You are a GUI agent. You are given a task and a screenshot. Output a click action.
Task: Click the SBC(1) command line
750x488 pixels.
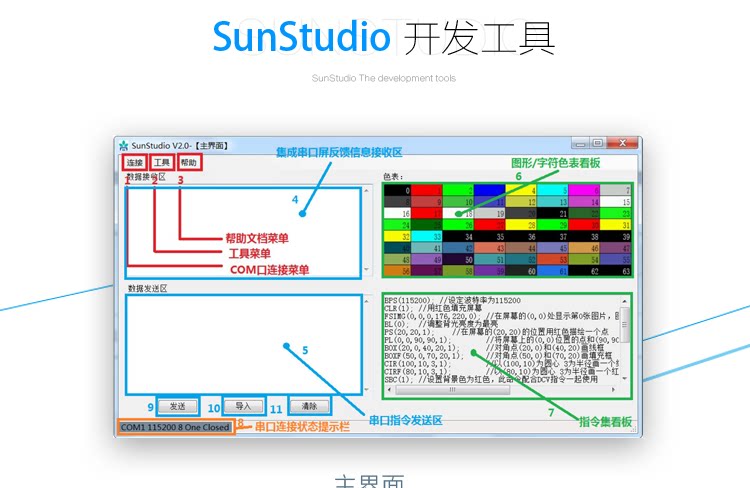pos(491,379)
